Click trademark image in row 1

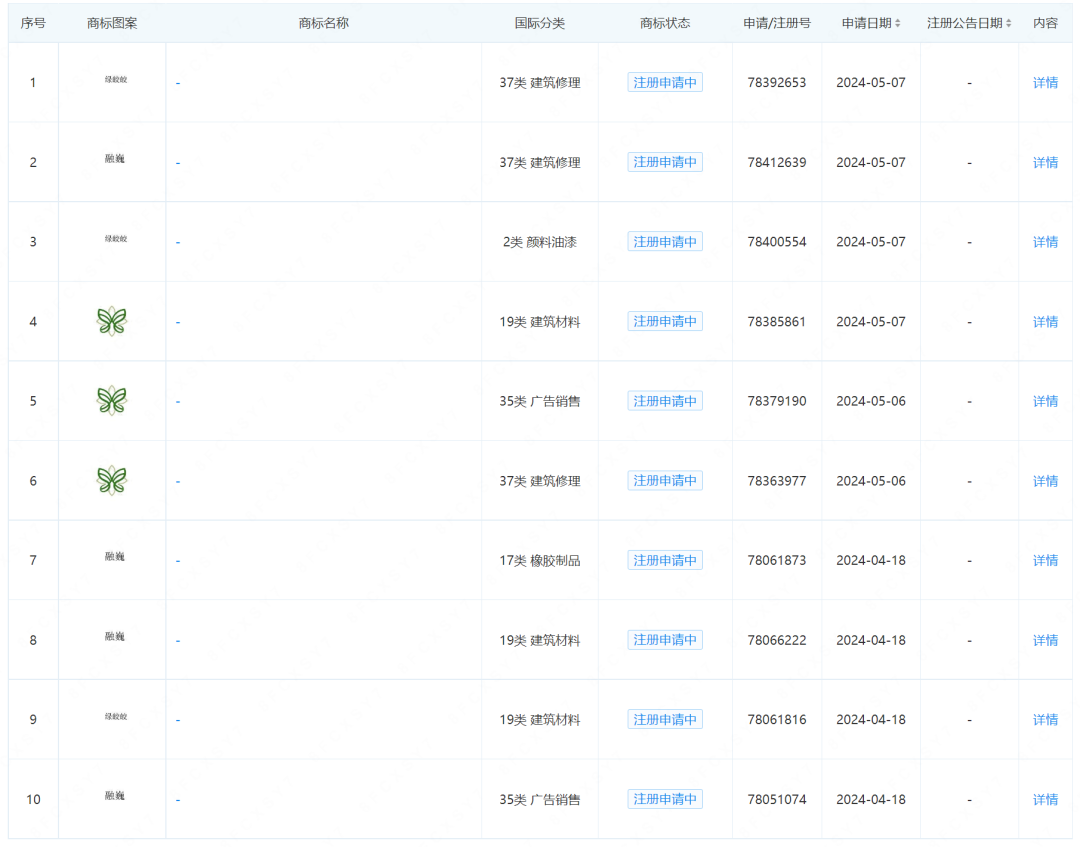tap(115, 80)
